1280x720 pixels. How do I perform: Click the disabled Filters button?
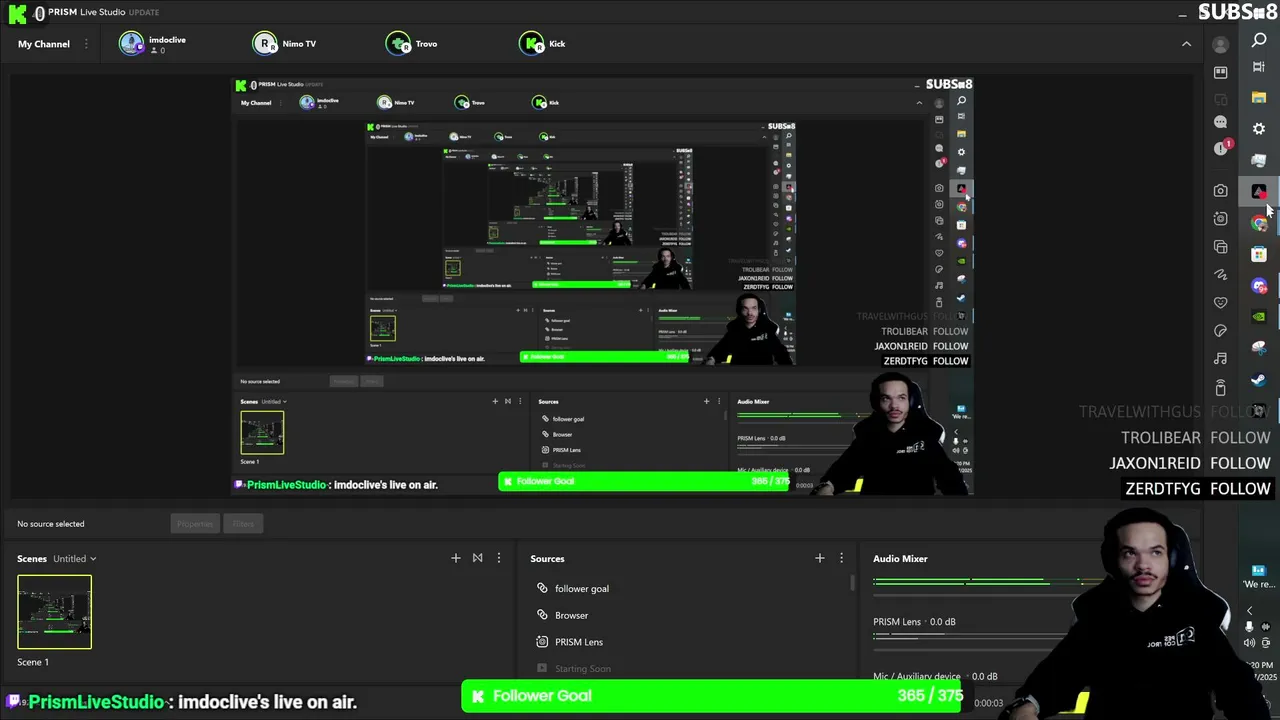coord(243,524)
